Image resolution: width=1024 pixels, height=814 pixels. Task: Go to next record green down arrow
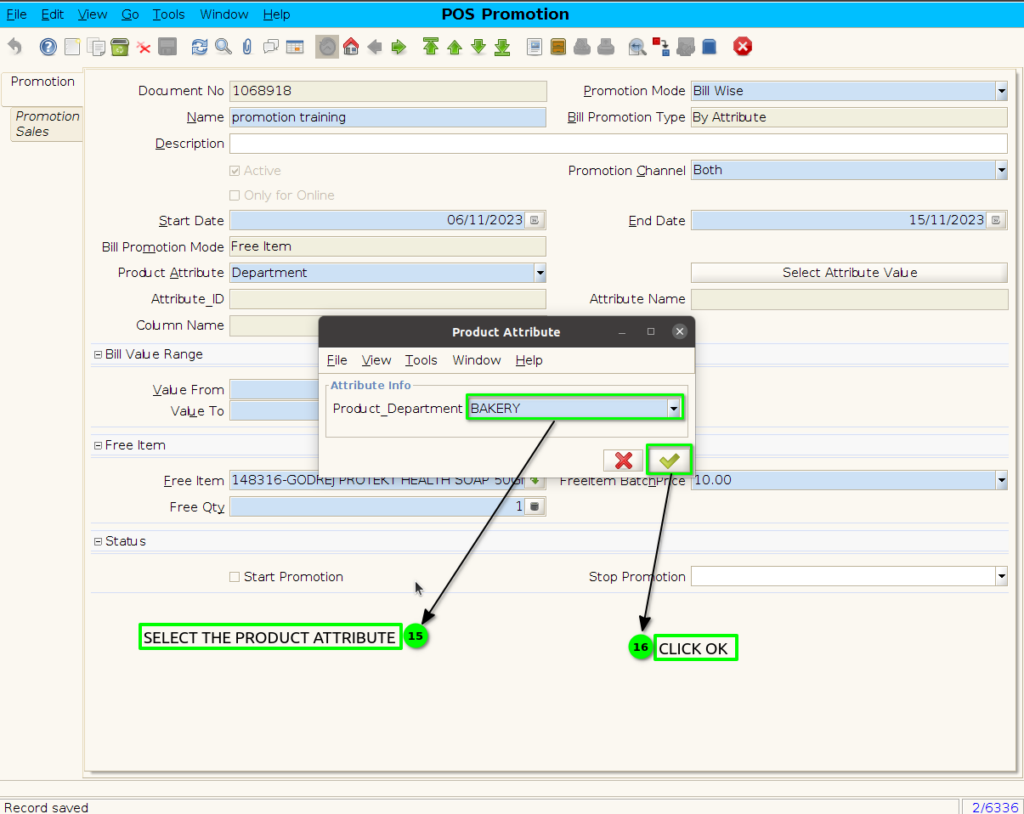click(478, 46)
